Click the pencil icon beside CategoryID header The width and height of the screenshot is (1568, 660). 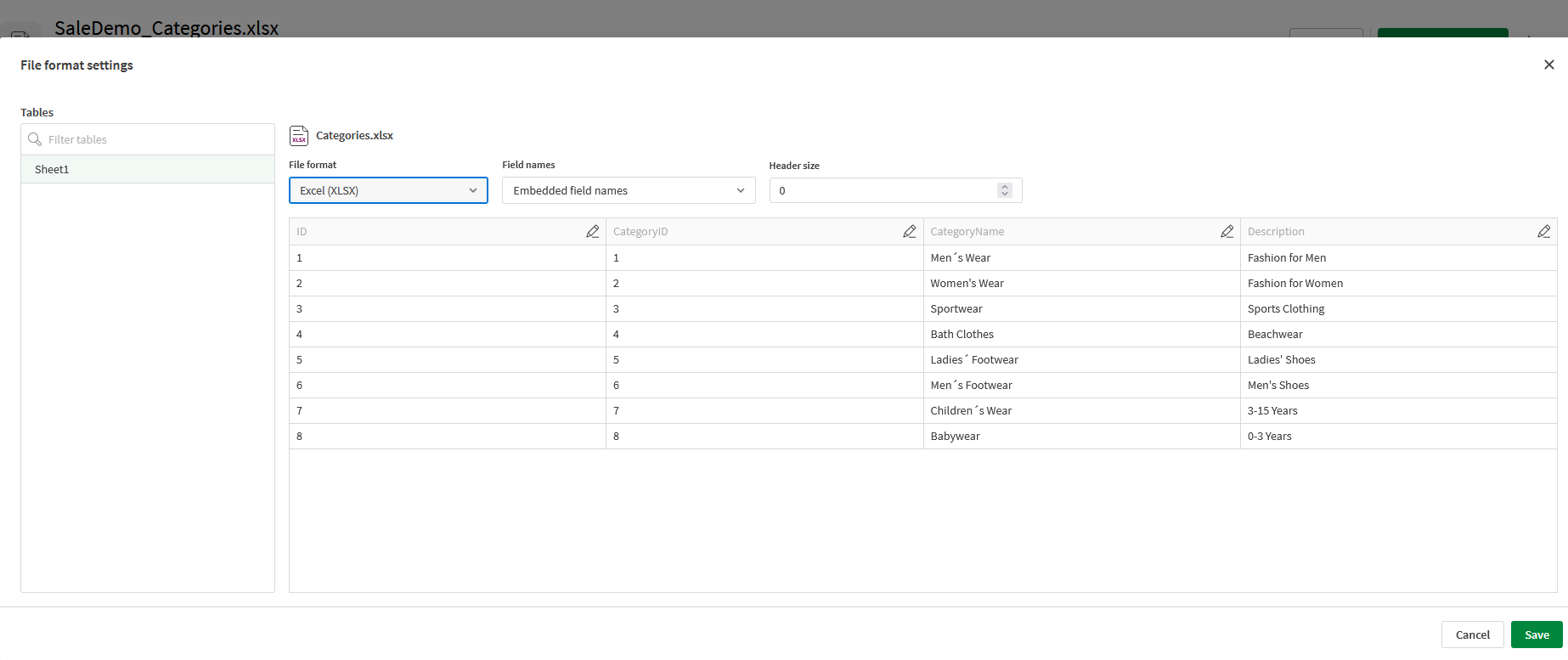tap(909, 232)
